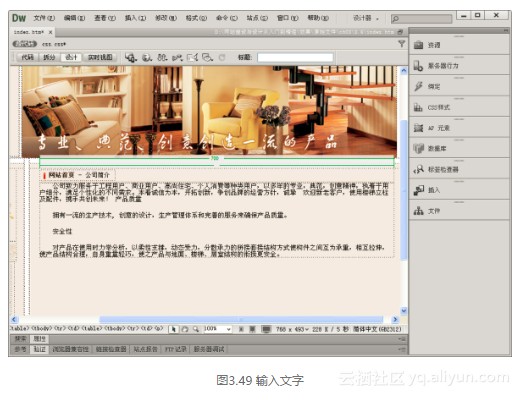Open the 数据库 panel
This screenshot has width=520, height=397.
click(459, 148)
